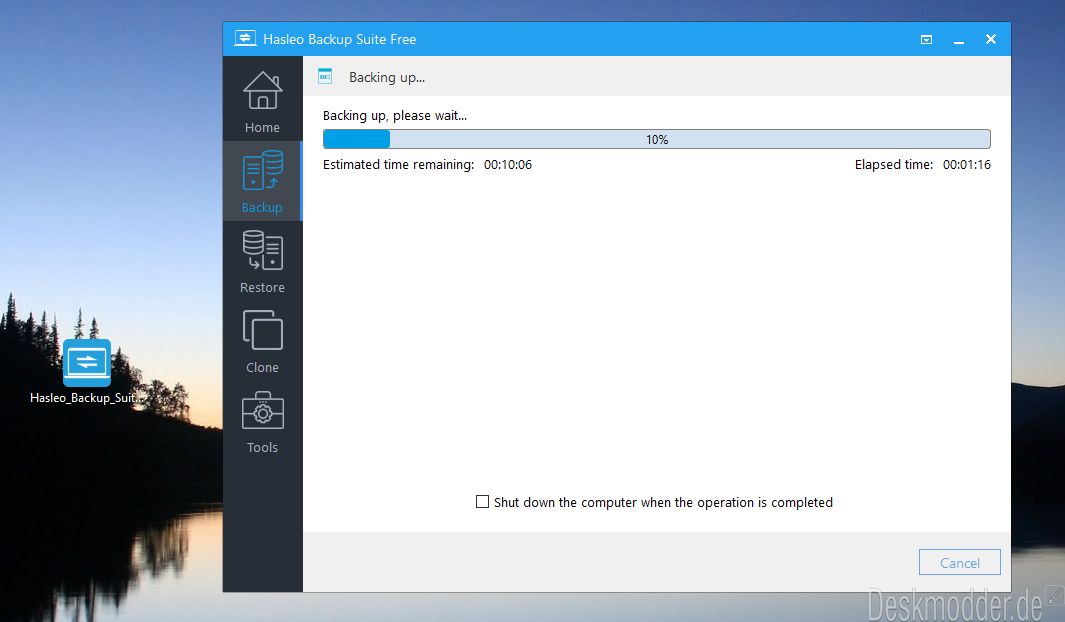Select the Hasleo_Backup_Suite desktop shortcut
This screenshot has height=622, width=1065.
(x=86, y=371)
